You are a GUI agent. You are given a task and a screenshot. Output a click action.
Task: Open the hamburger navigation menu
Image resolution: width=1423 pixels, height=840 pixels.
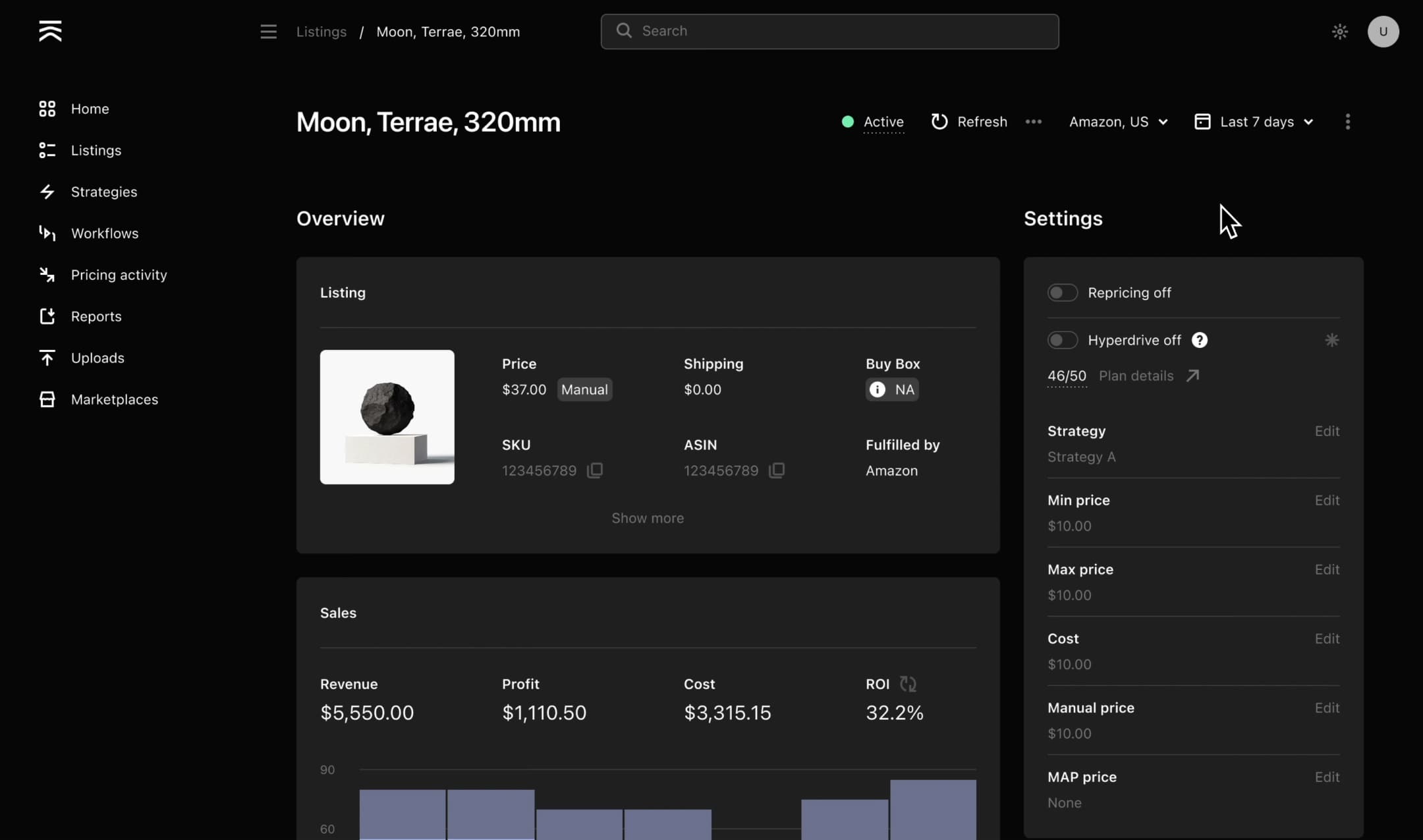pyautogui.click(x=268, y=31)
